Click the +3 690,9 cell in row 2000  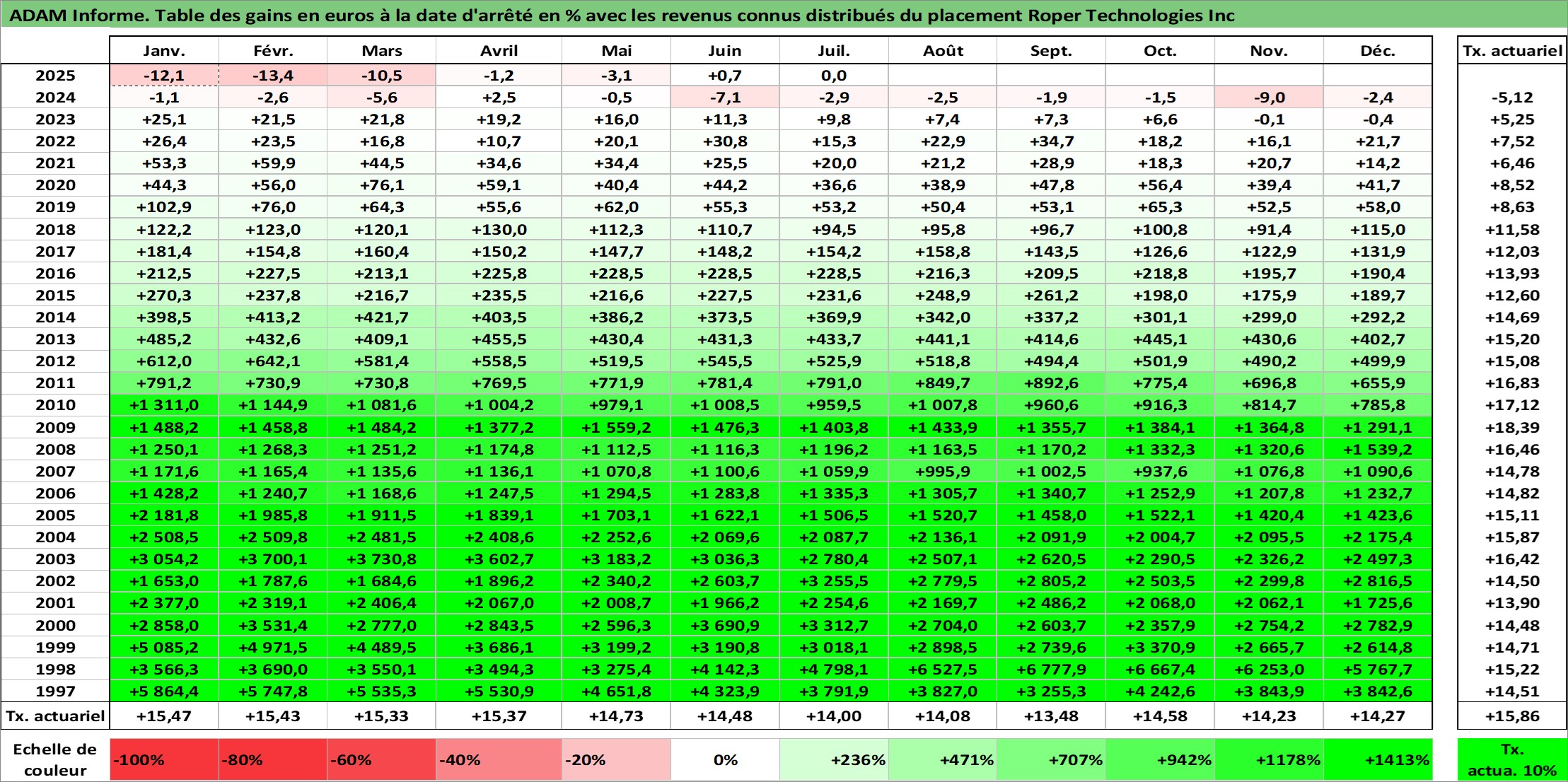(725, 625)
